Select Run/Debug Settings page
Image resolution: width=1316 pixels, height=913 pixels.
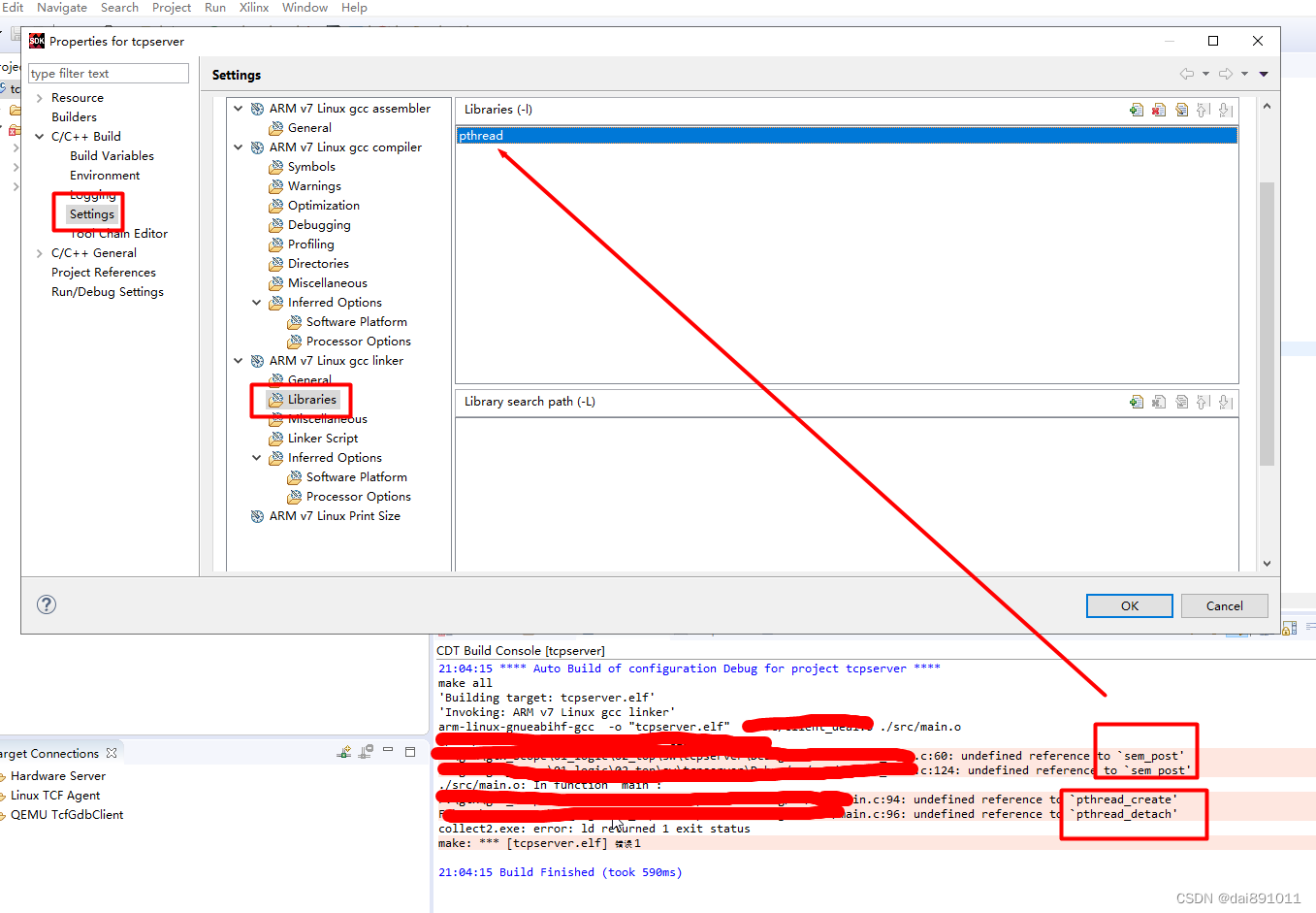[x=108, y=292]
